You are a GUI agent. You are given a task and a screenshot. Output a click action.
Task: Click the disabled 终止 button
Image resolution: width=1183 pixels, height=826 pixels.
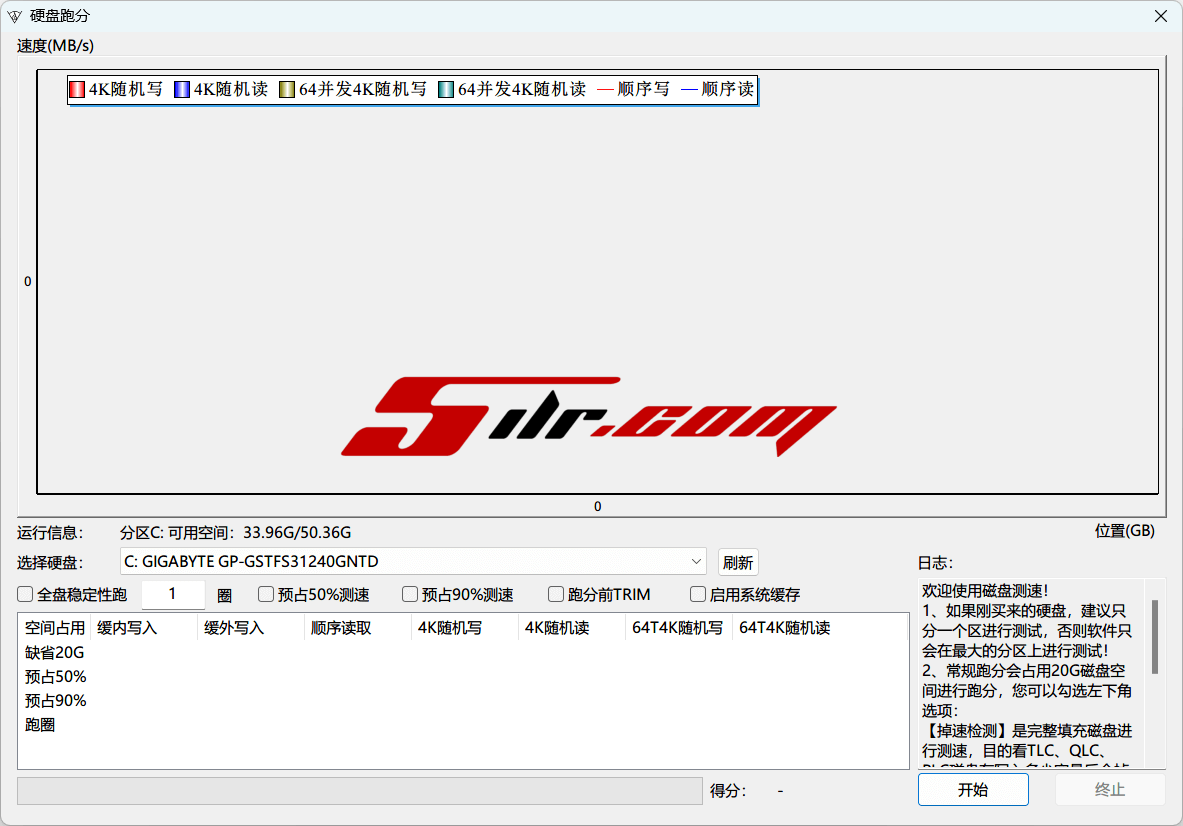coord(1109,790)
